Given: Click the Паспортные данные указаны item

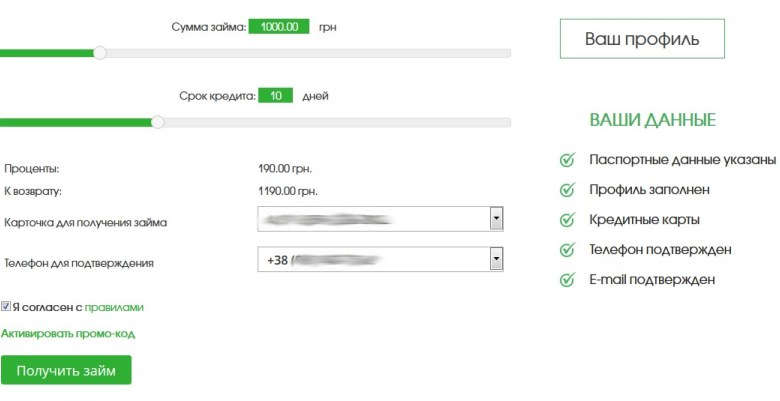Looking at the screenshot, I should tap(682, 159).
